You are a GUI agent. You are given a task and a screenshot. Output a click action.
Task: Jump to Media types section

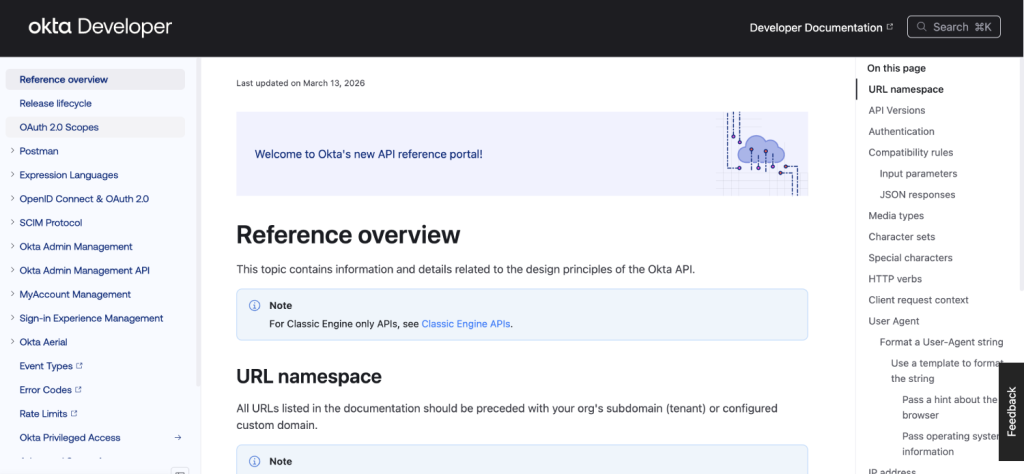pyautogui.click(x=895, y=215)
